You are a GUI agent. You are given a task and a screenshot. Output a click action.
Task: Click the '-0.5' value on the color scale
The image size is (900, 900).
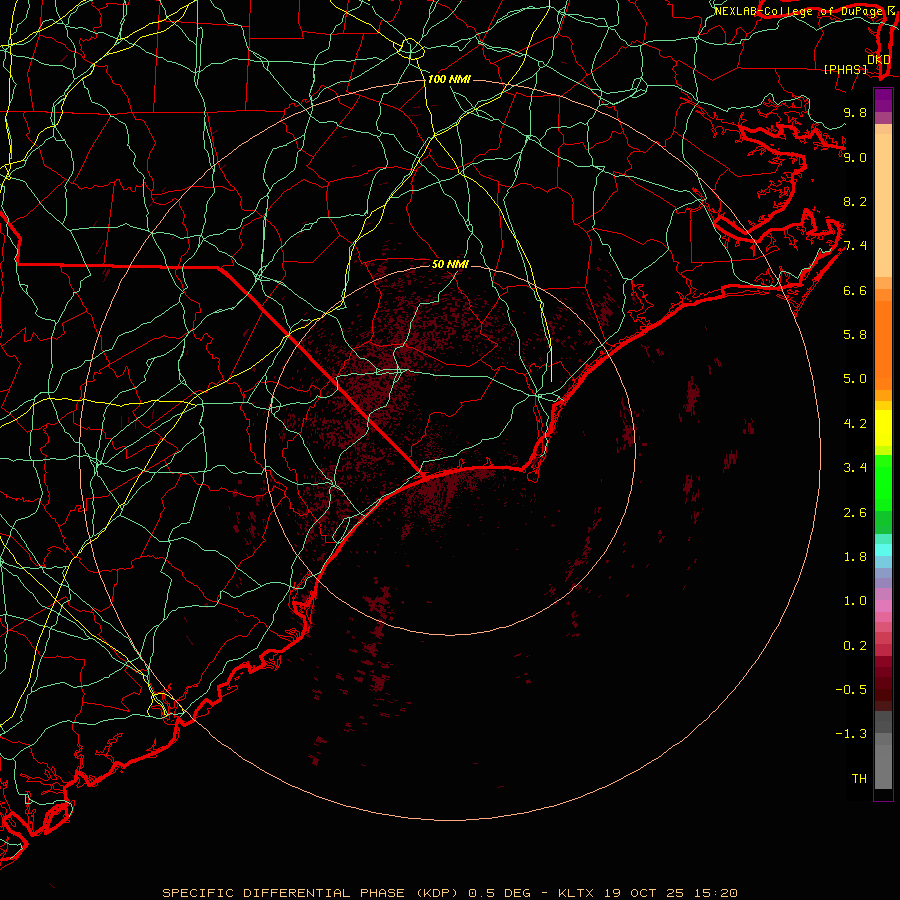tap(851, 690)
